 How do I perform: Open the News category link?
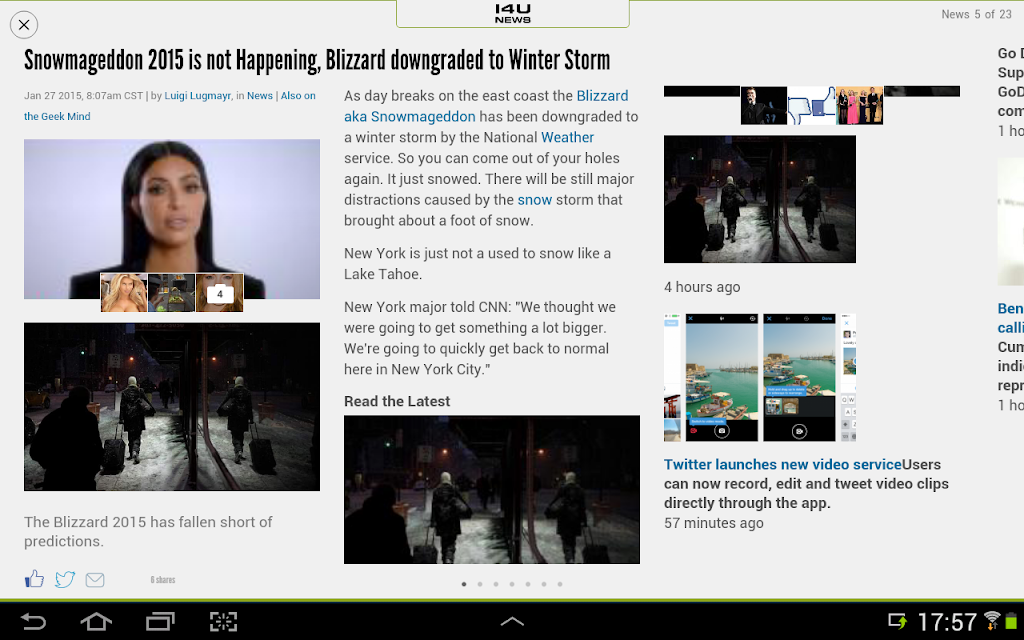(x=259, y=95)
